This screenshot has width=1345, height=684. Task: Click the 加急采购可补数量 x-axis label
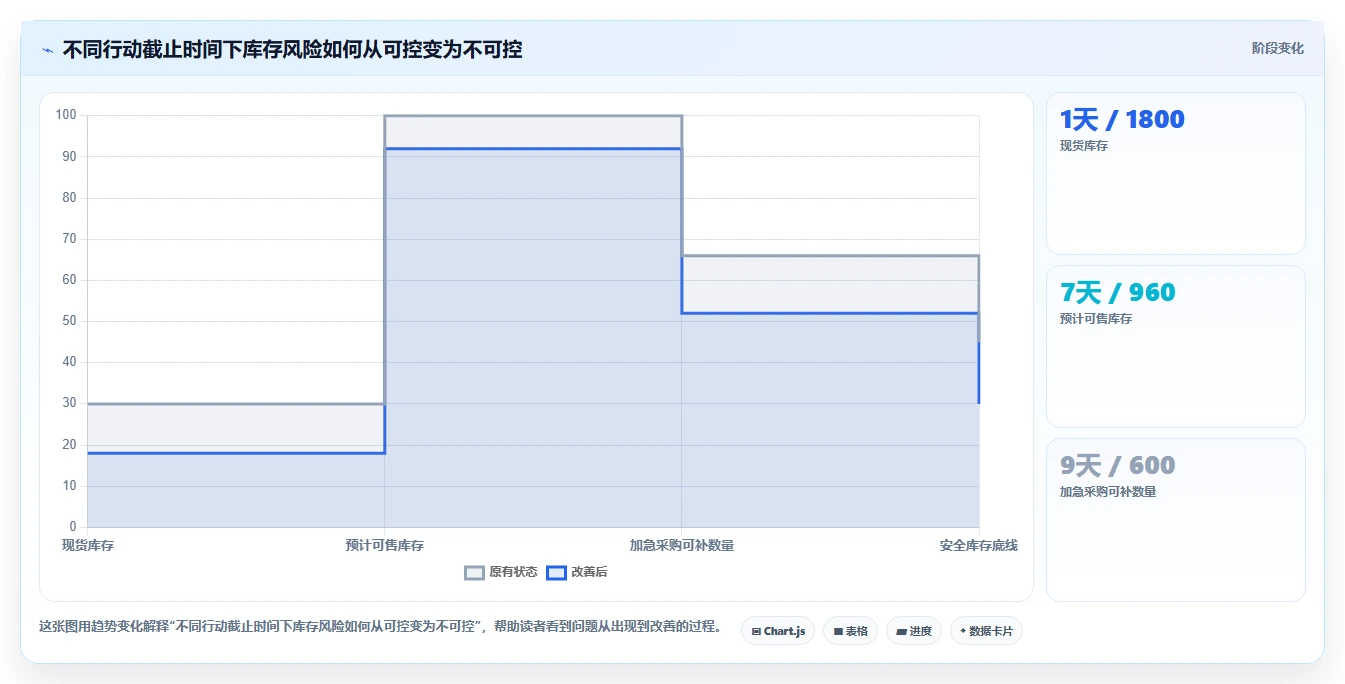click(682, 545)
